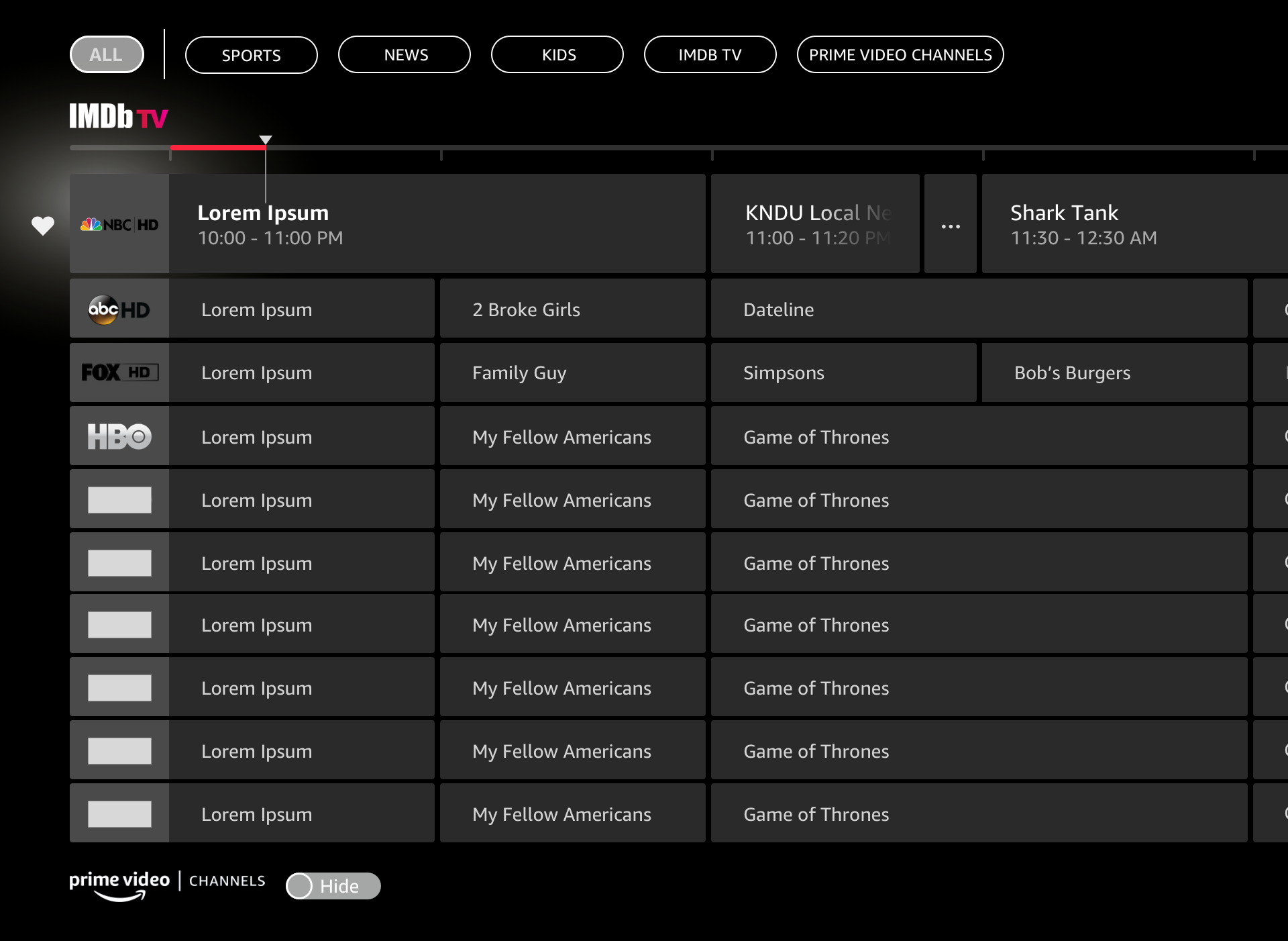
Task: Filter by PRIME VIDEO CHANNELS
Action: 900,55
